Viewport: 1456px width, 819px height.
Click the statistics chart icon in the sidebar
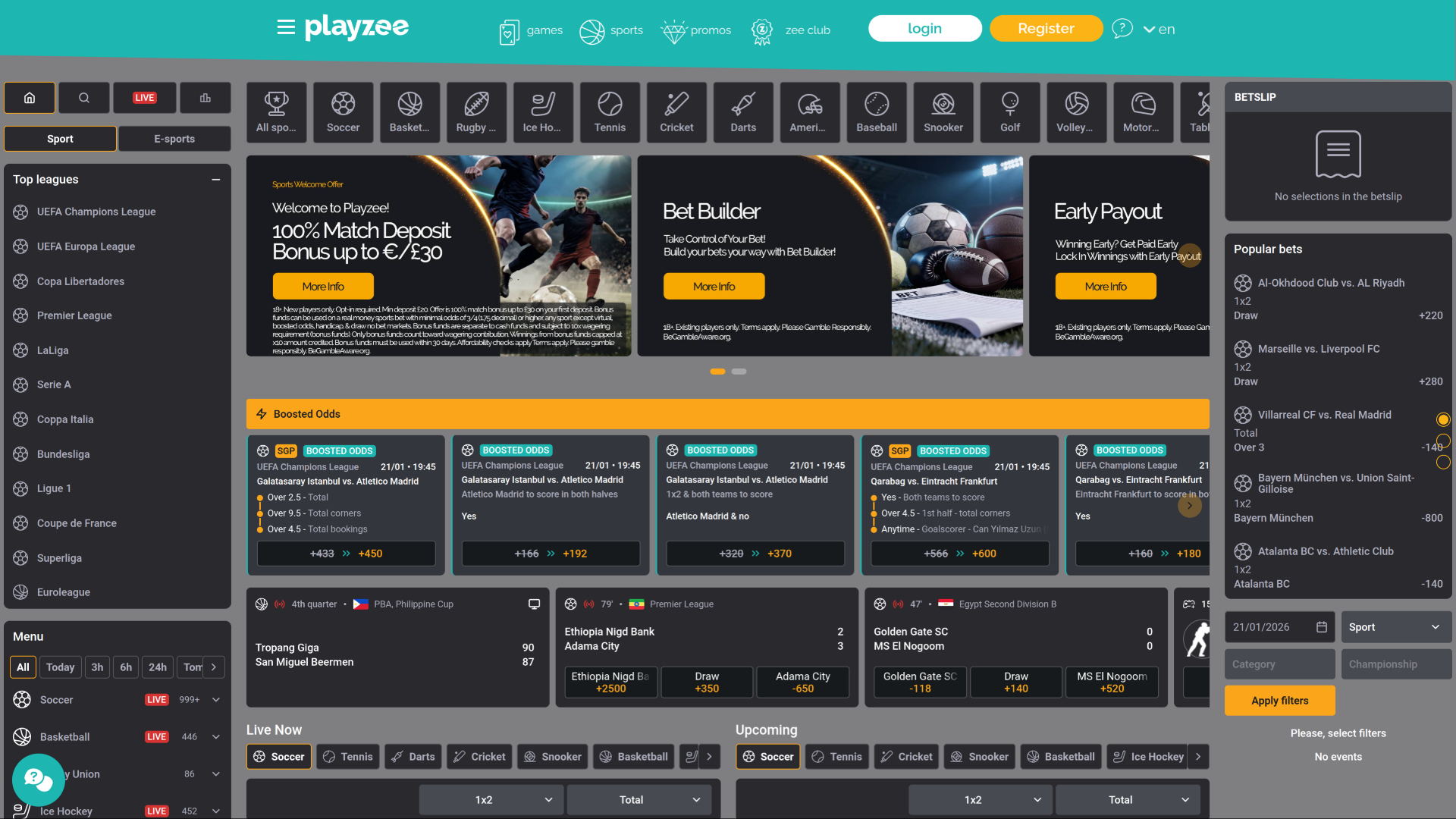click(x=205, y=97)
